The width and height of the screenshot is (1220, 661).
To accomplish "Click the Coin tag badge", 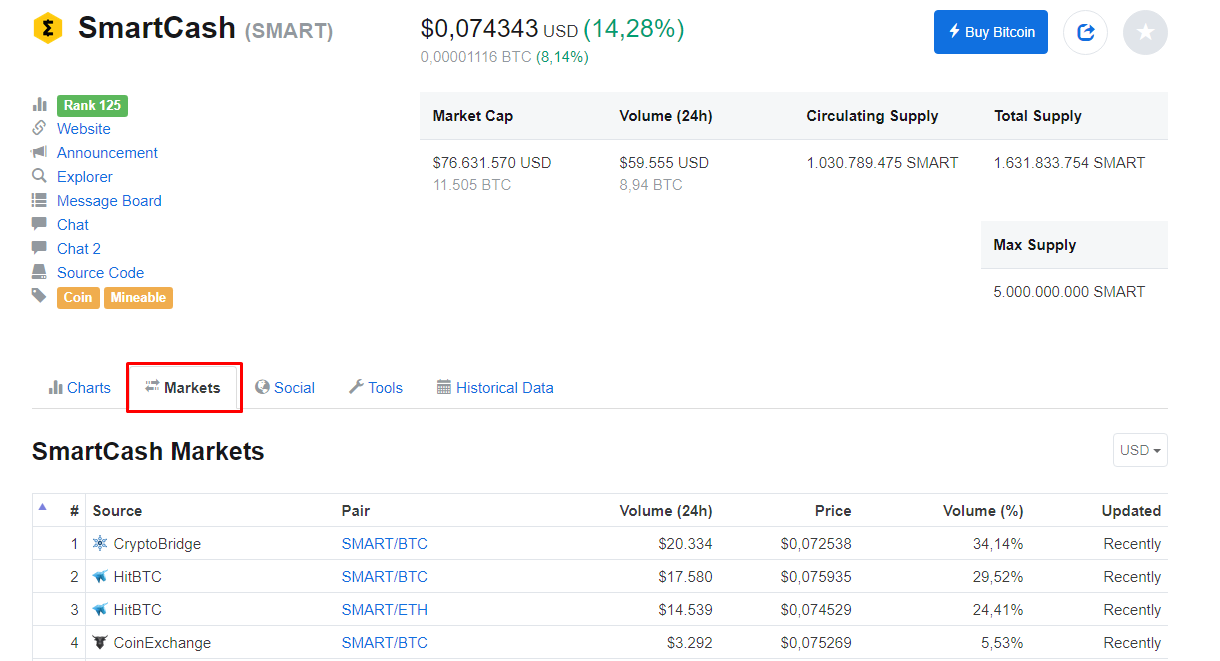I will [x=78, y=297].
